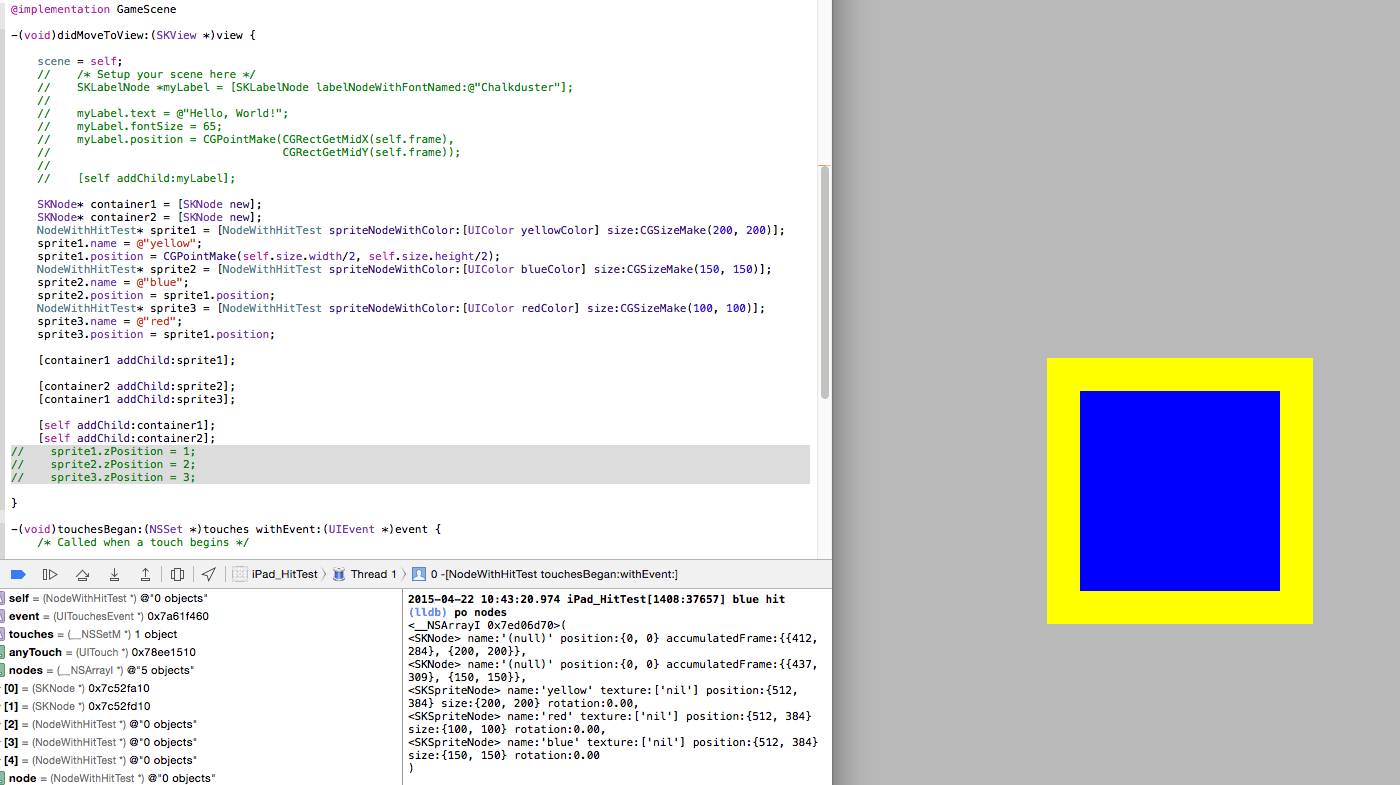Click the sprite3.name = @"red" line

(110, 321)
